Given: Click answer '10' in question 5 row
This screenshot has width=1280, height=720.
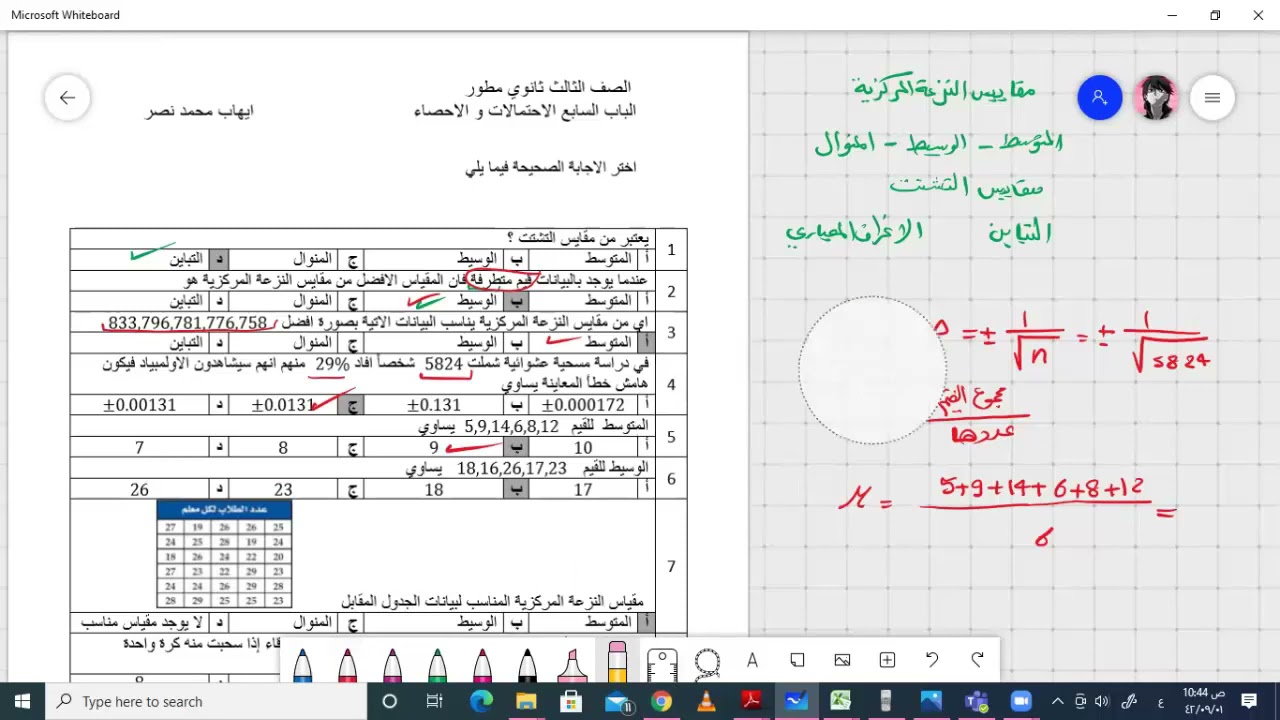Looking at the screenshot, I should 583,448.
